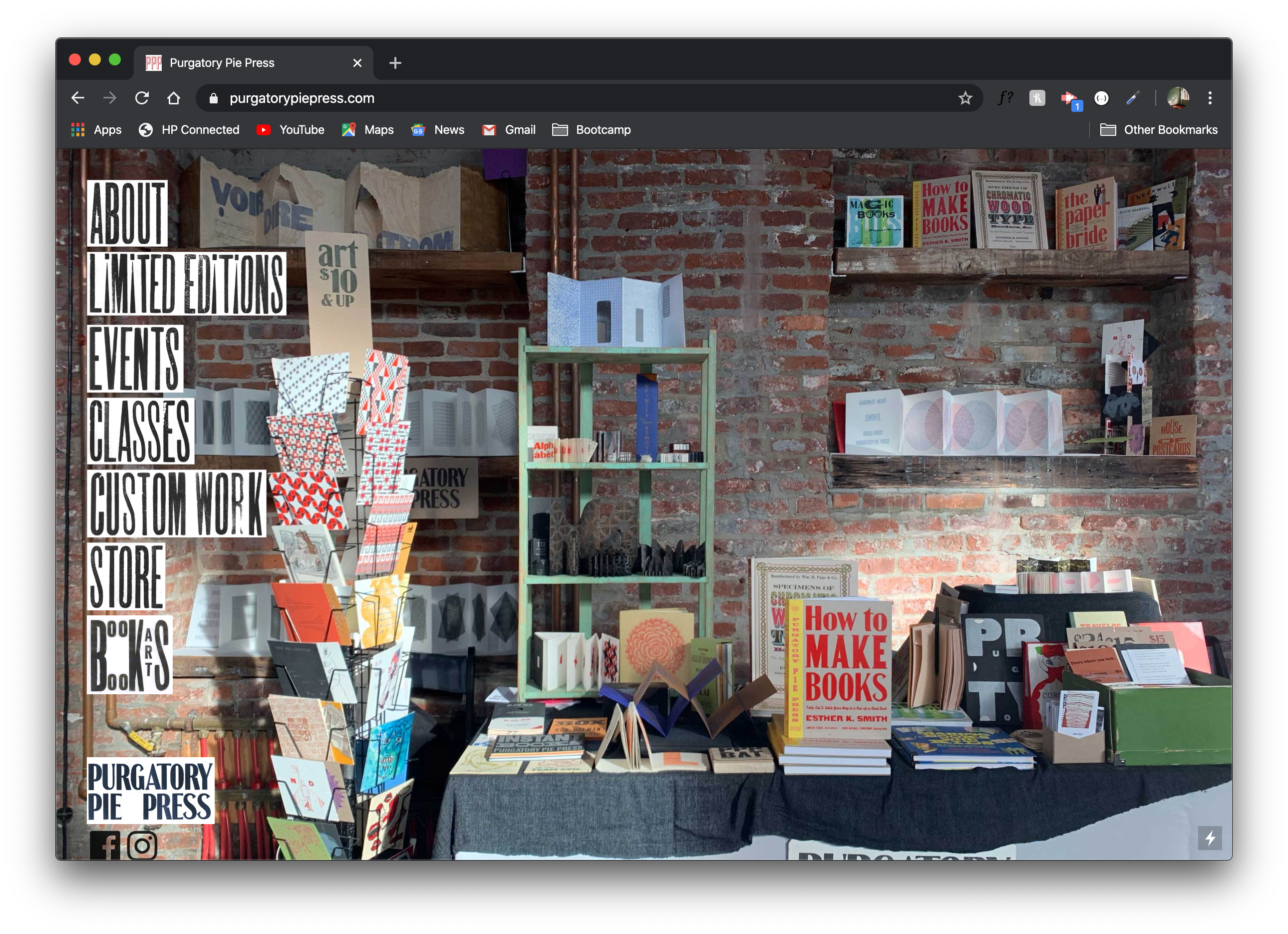Viewport: 1288px width, 934px height.
Task: Open the Bootcamp bookmarks folder
Action: coord(591,129)
